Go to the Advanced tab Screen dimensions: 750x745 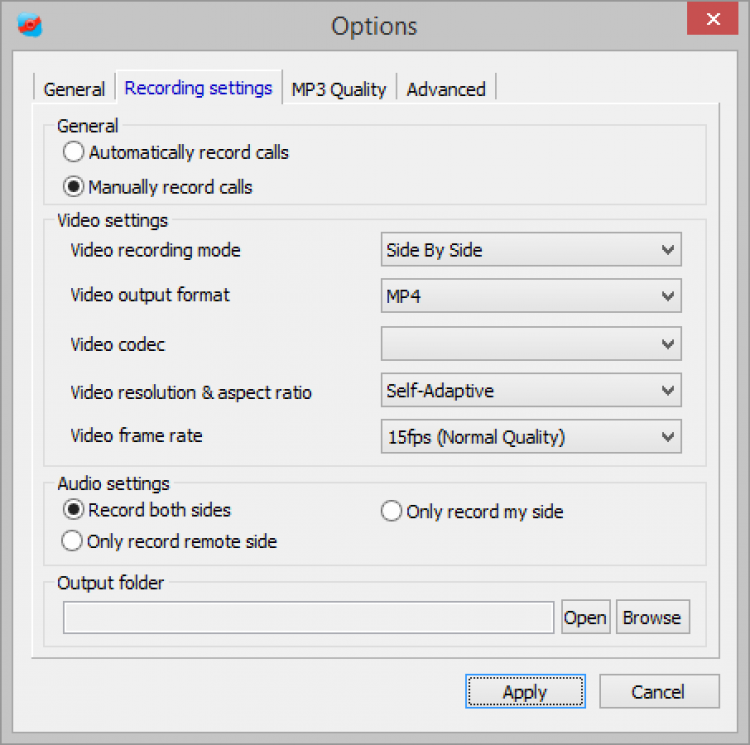446,89
